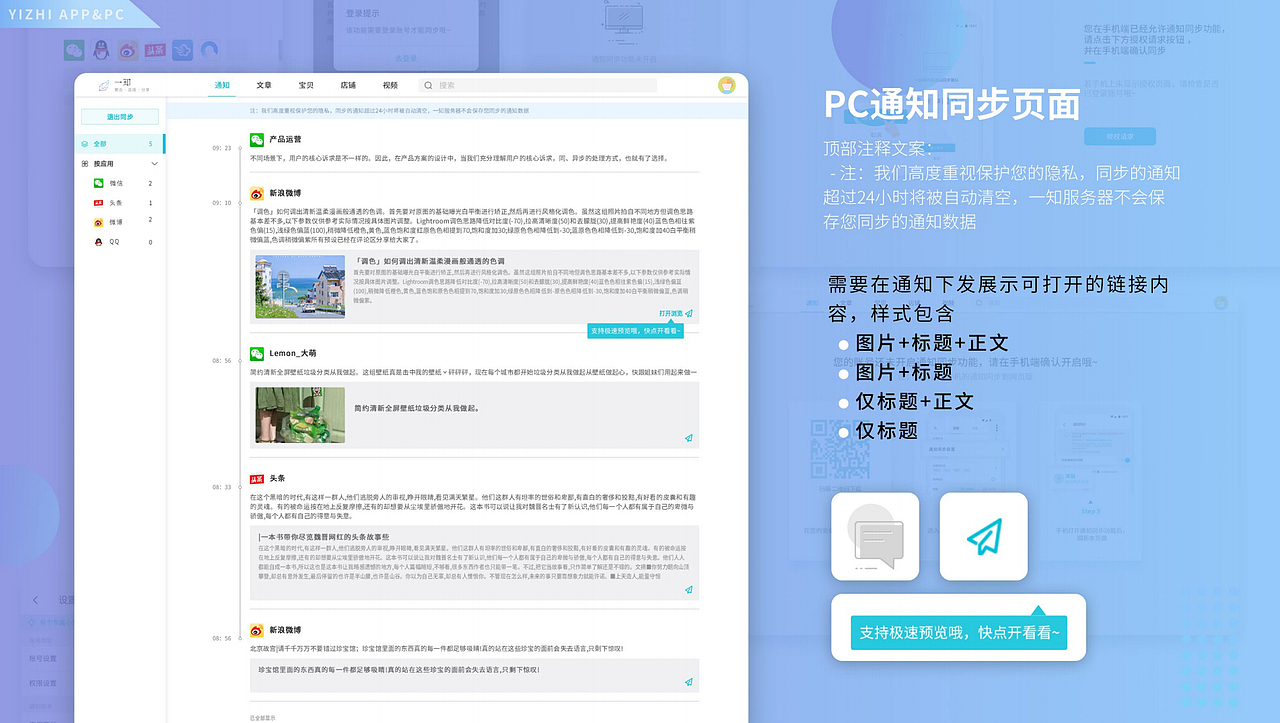Click the paper plane in the 珍宝馆 card
1280x723 pixels.
click(689, 682)
